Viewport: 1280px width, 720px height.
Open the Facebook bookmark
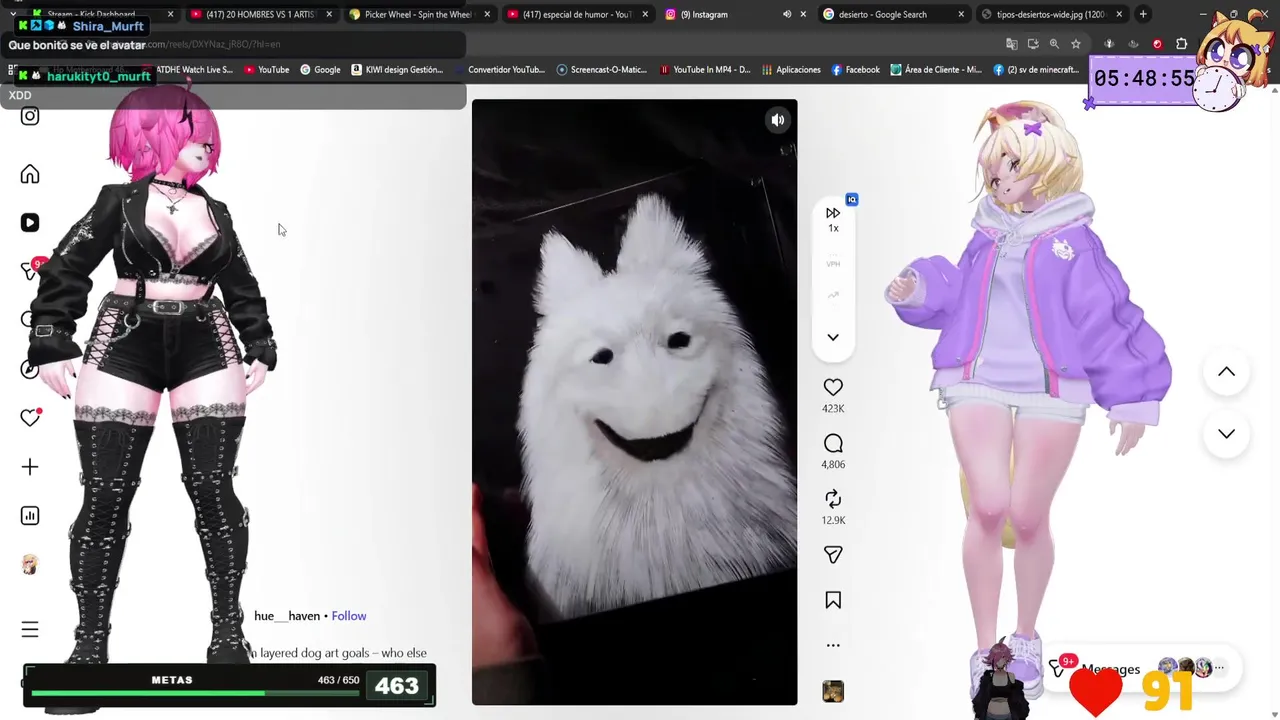[855, 70]
